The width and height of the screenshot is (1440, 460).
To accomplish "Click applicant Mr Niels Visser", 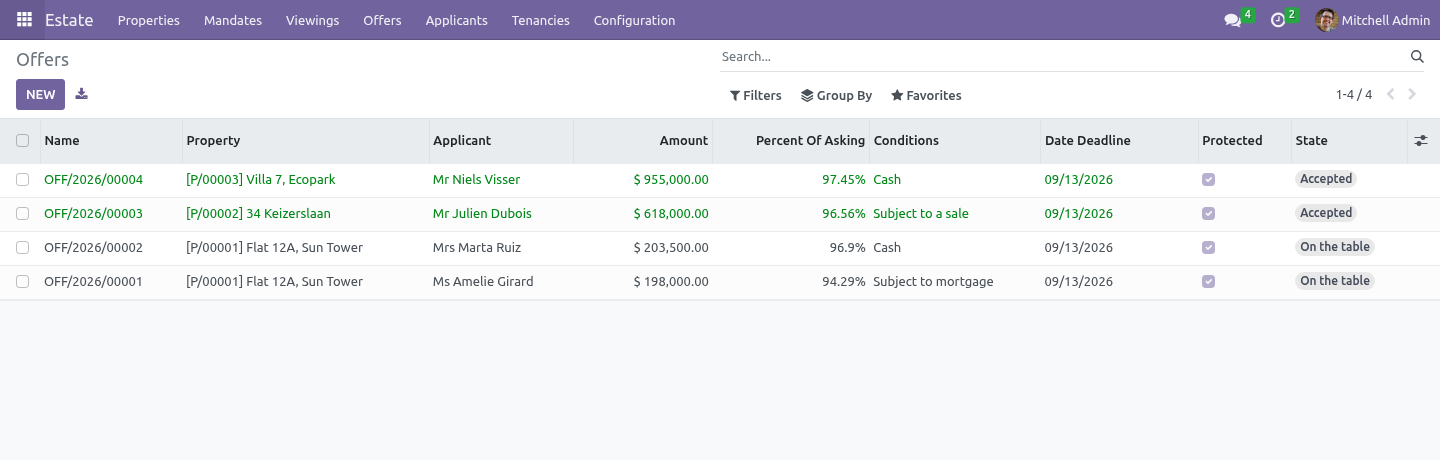I will click(476, 180).
